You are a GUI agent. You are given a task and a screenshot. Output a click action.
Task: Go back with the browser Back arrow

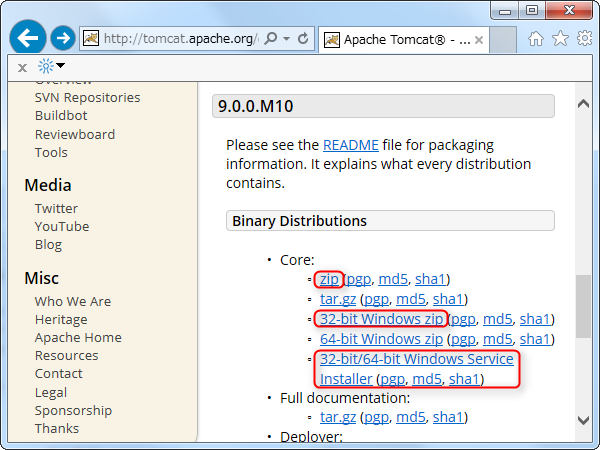coord(28,38)
